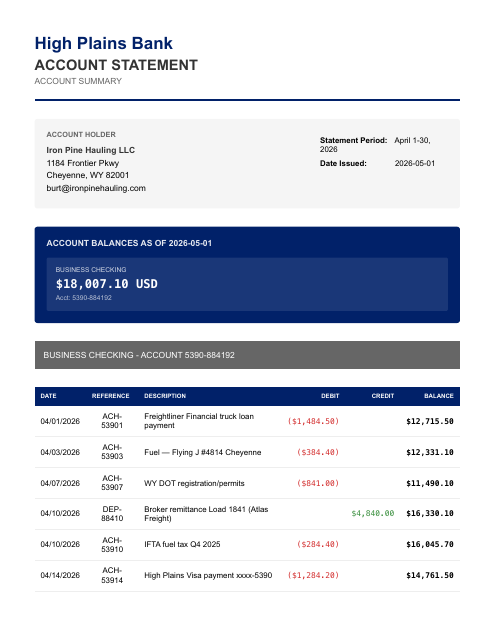Click the DEBIT column header
Screen dimensions: 495x640
coord(330,396)
